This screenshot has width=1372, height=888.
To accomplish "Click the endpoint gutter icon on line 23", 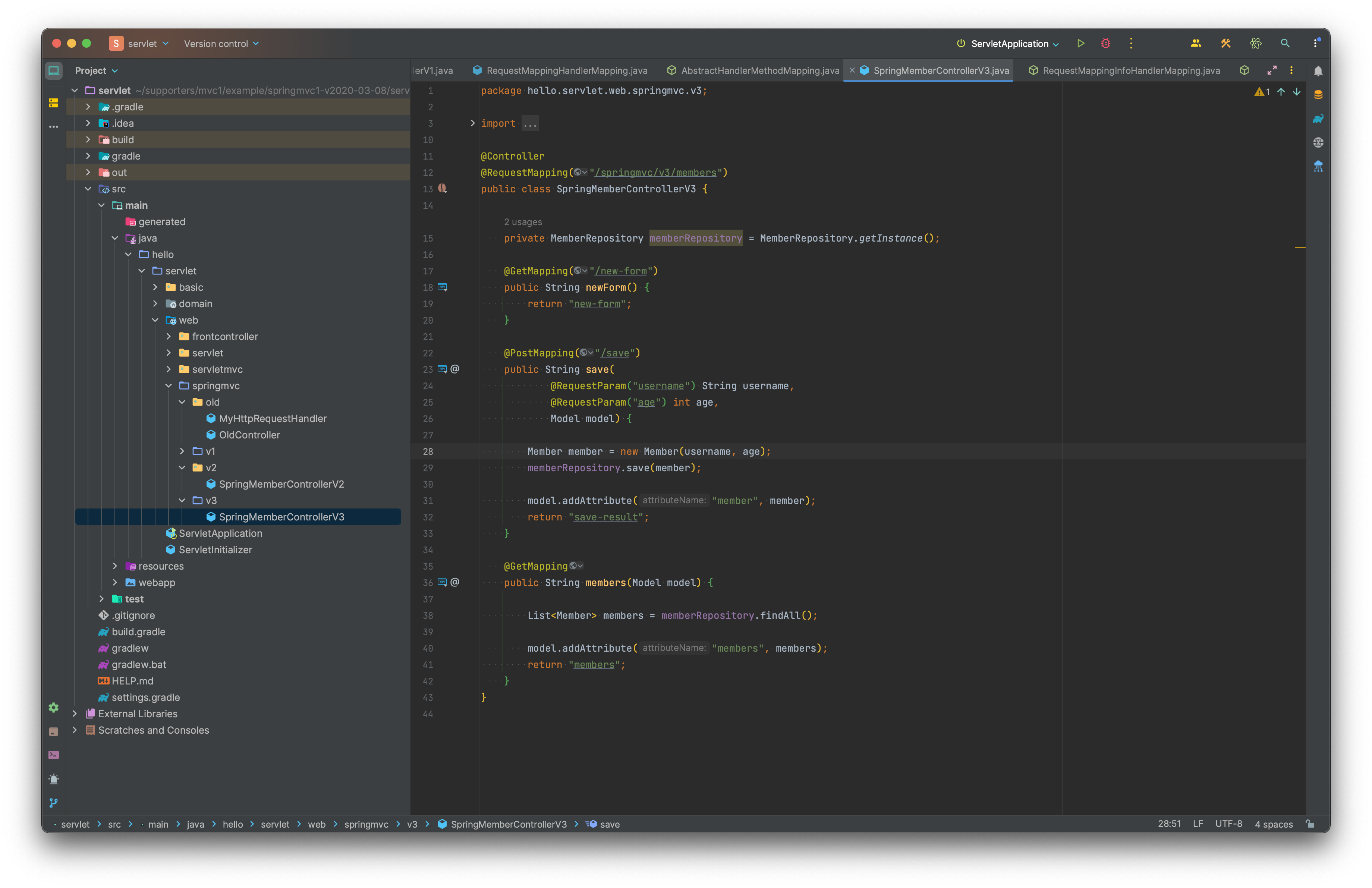I will (443, 369).
